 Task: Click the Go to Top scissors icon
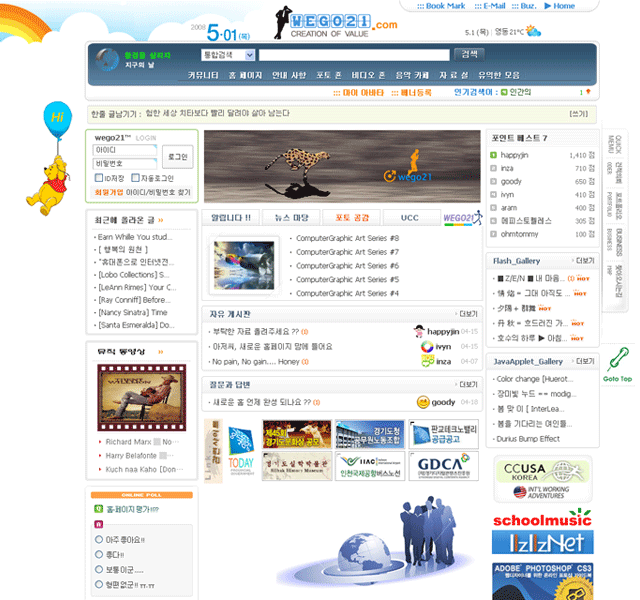pos(617,360)
